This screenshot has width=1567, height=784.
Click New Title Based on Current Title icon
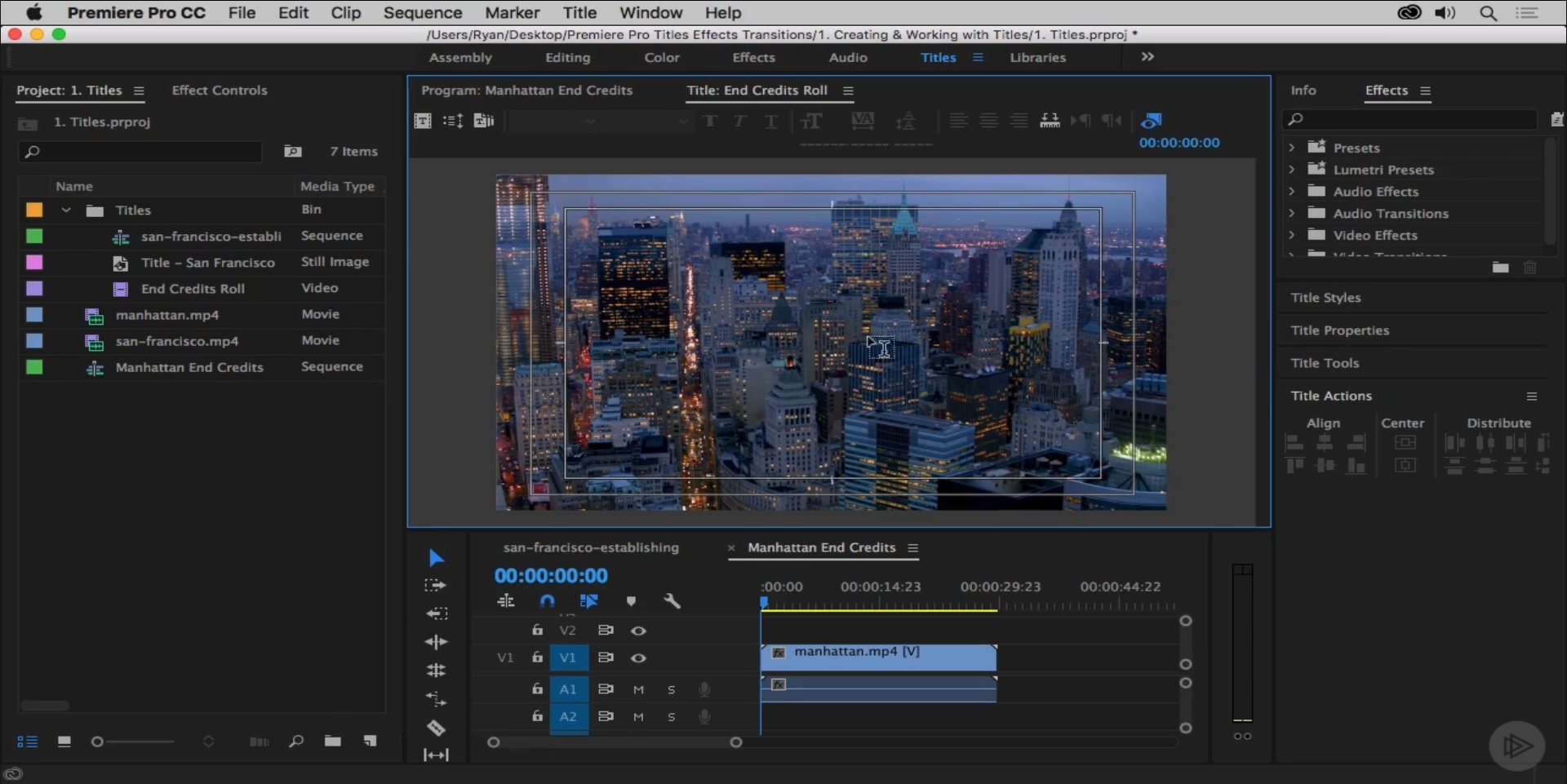point(423,121)
